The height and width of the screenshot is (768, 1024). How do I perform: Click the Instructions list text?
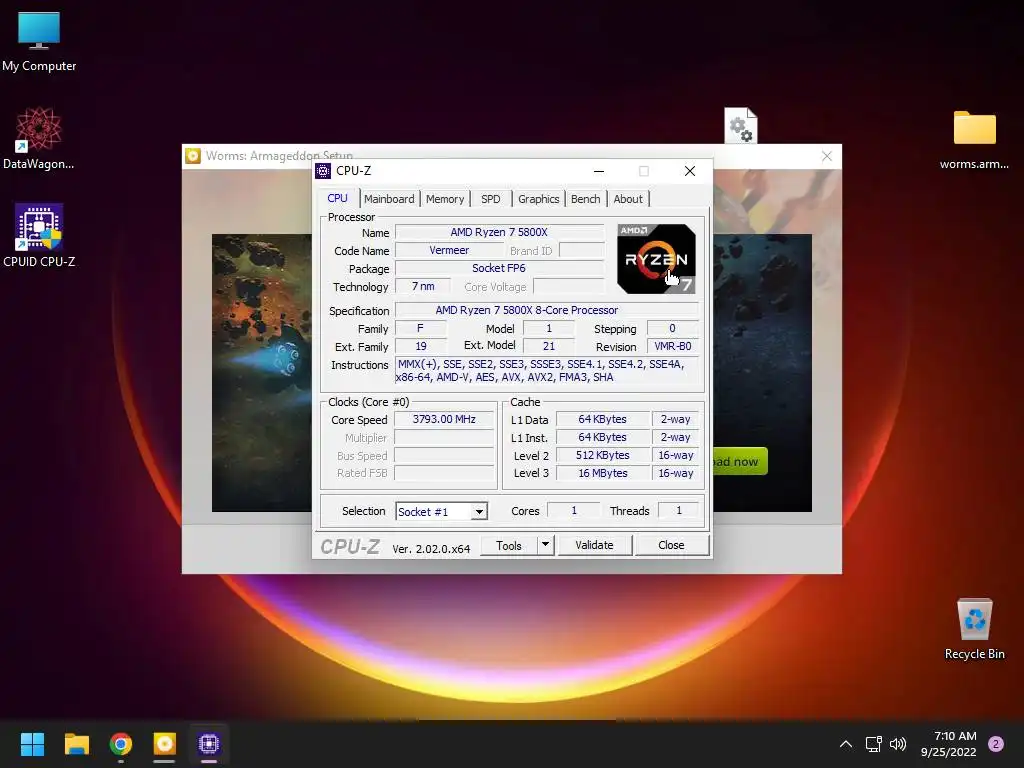[x=546, y=371]
